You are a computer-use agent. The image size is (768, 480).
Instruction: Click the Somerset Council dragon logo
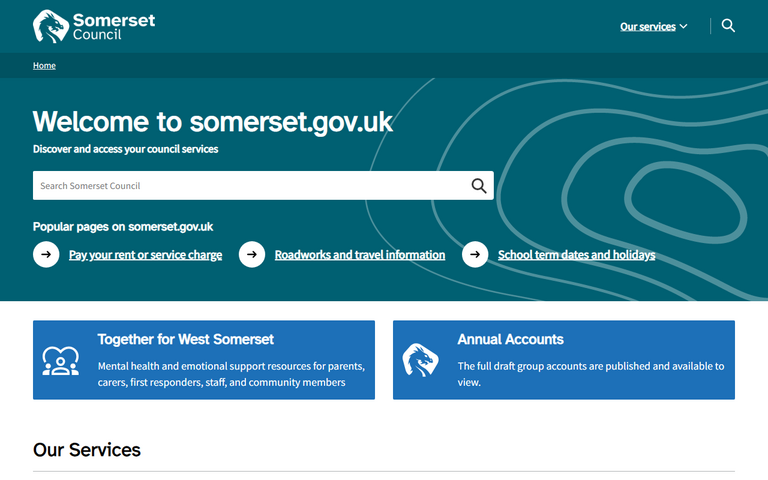click(50, 26)
